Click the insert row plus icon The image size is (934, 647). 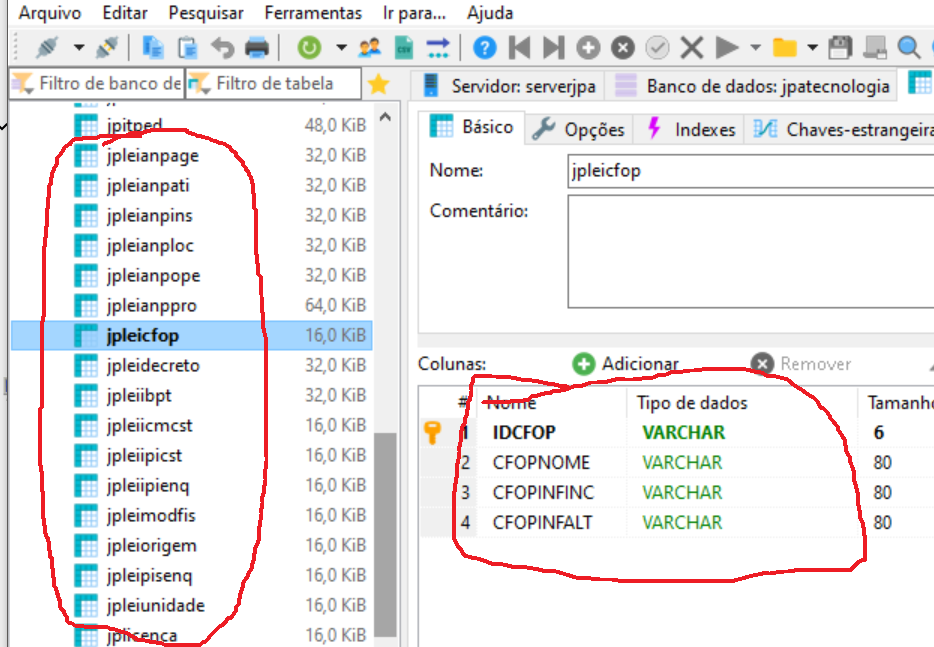coord(588,47)
